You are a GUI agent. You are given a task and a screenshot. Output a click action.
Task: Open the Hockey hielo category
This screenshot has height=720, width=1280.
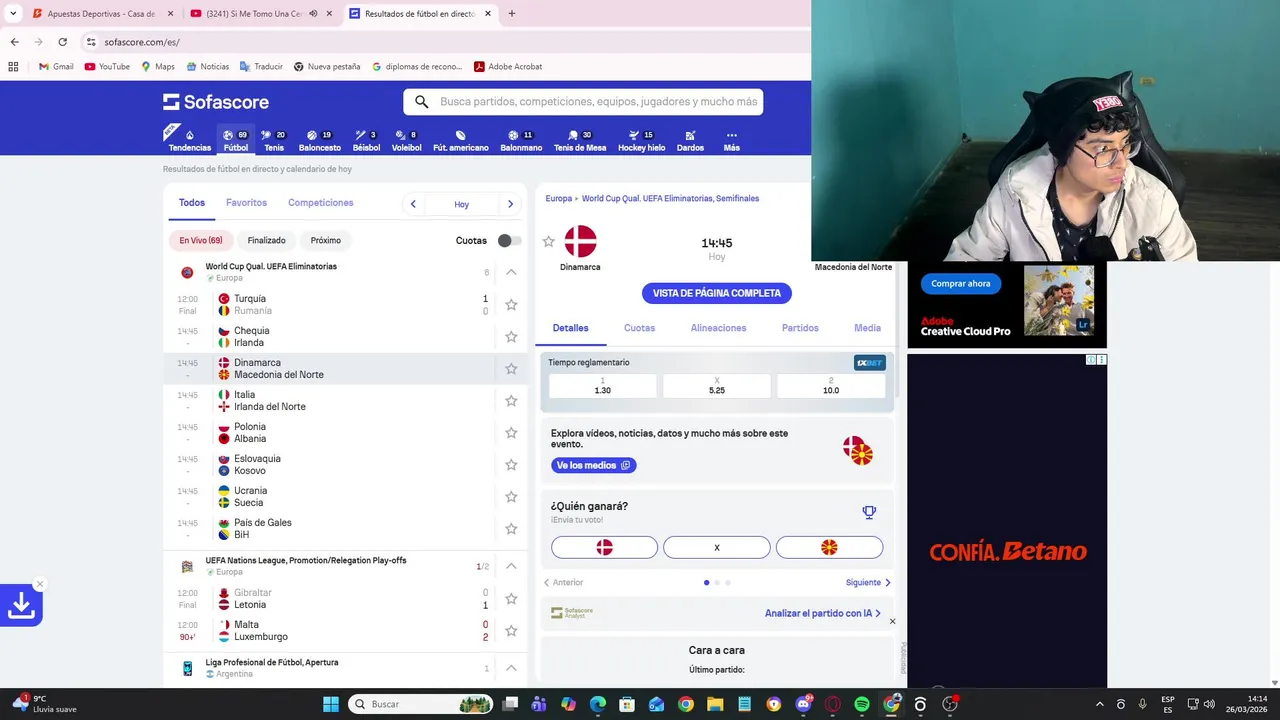pyautogui.click(x=641, y=141)
